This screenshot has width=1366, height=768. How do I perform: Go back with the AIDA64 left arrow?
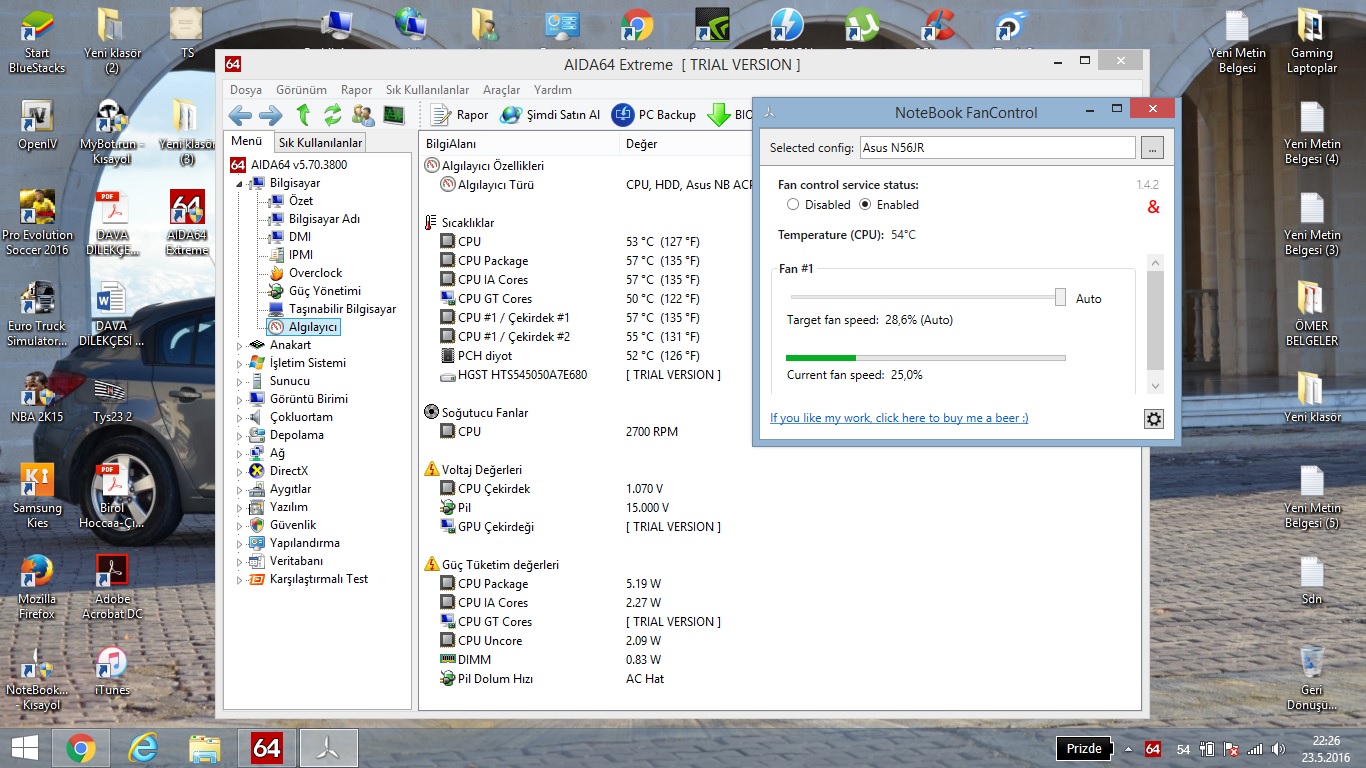(240, 115)
